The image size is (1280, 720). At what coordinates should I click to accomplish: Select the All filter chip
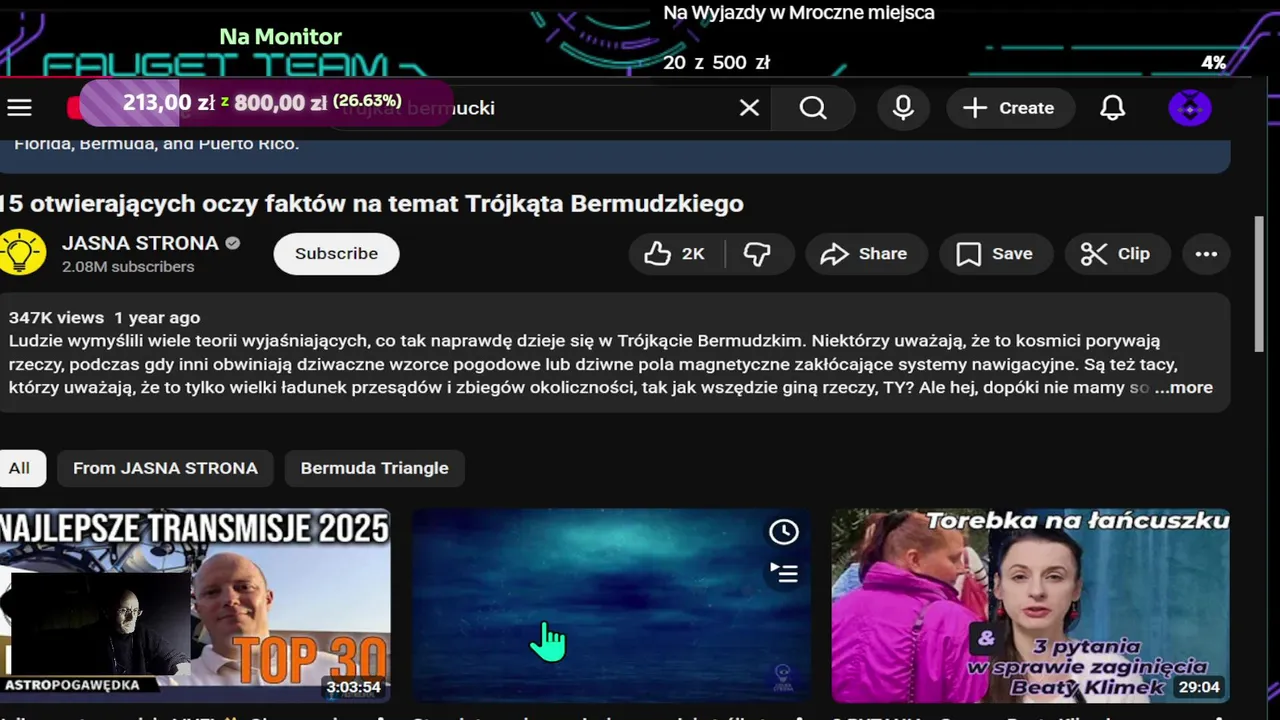20,468
